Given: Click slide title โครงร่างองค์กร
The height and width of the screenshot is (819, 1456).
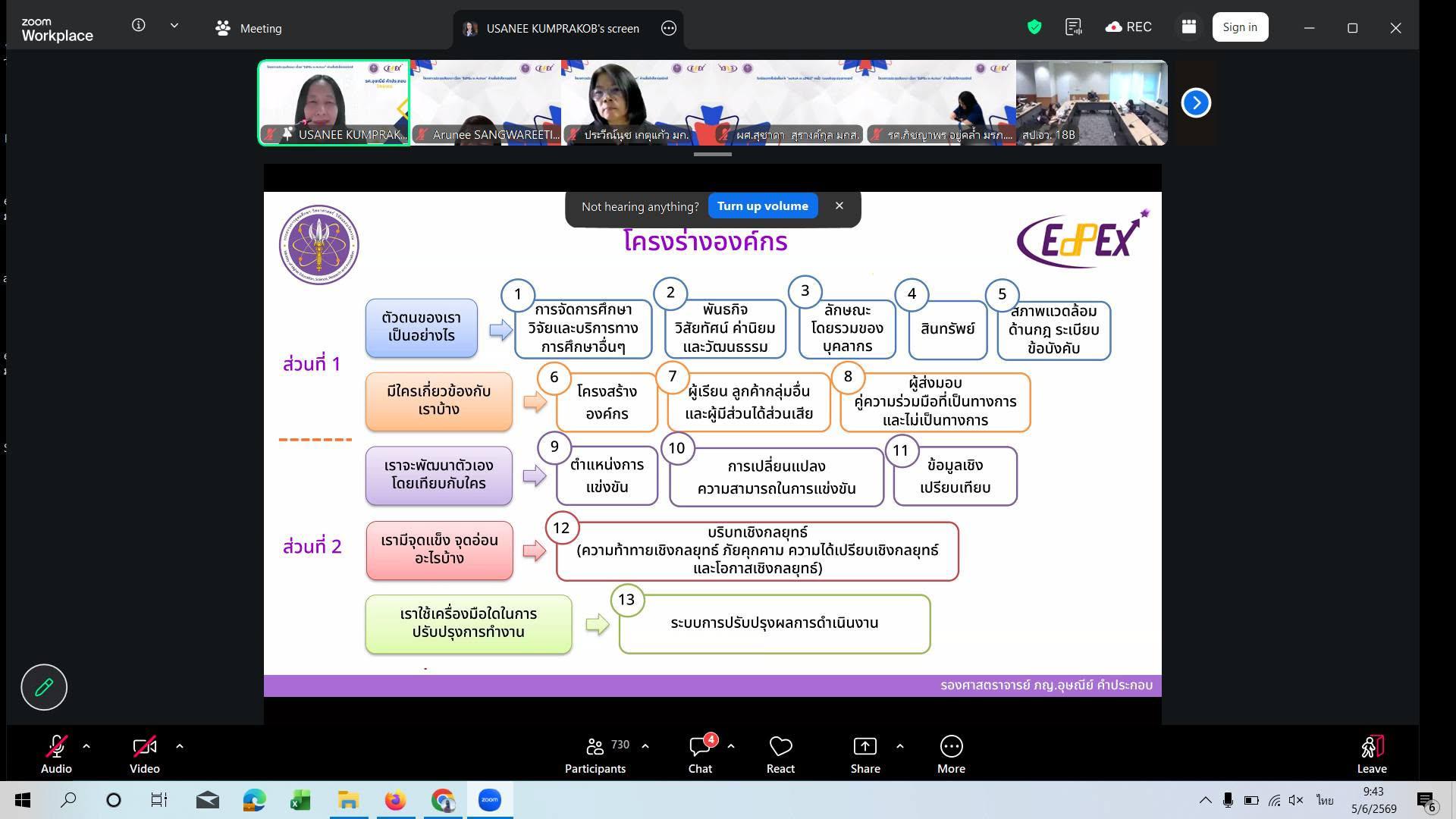Looking at the screenshot, I should point(705,241).
